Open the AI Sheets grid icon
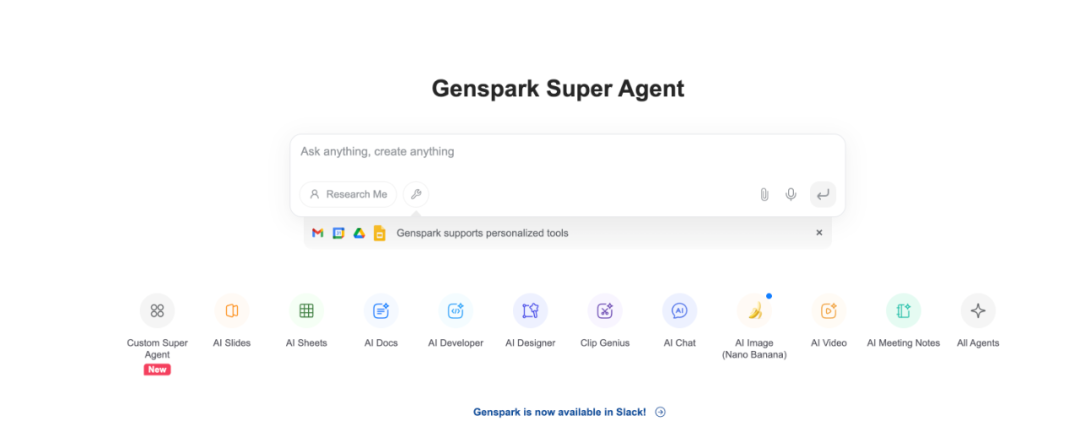 (307, 311)
